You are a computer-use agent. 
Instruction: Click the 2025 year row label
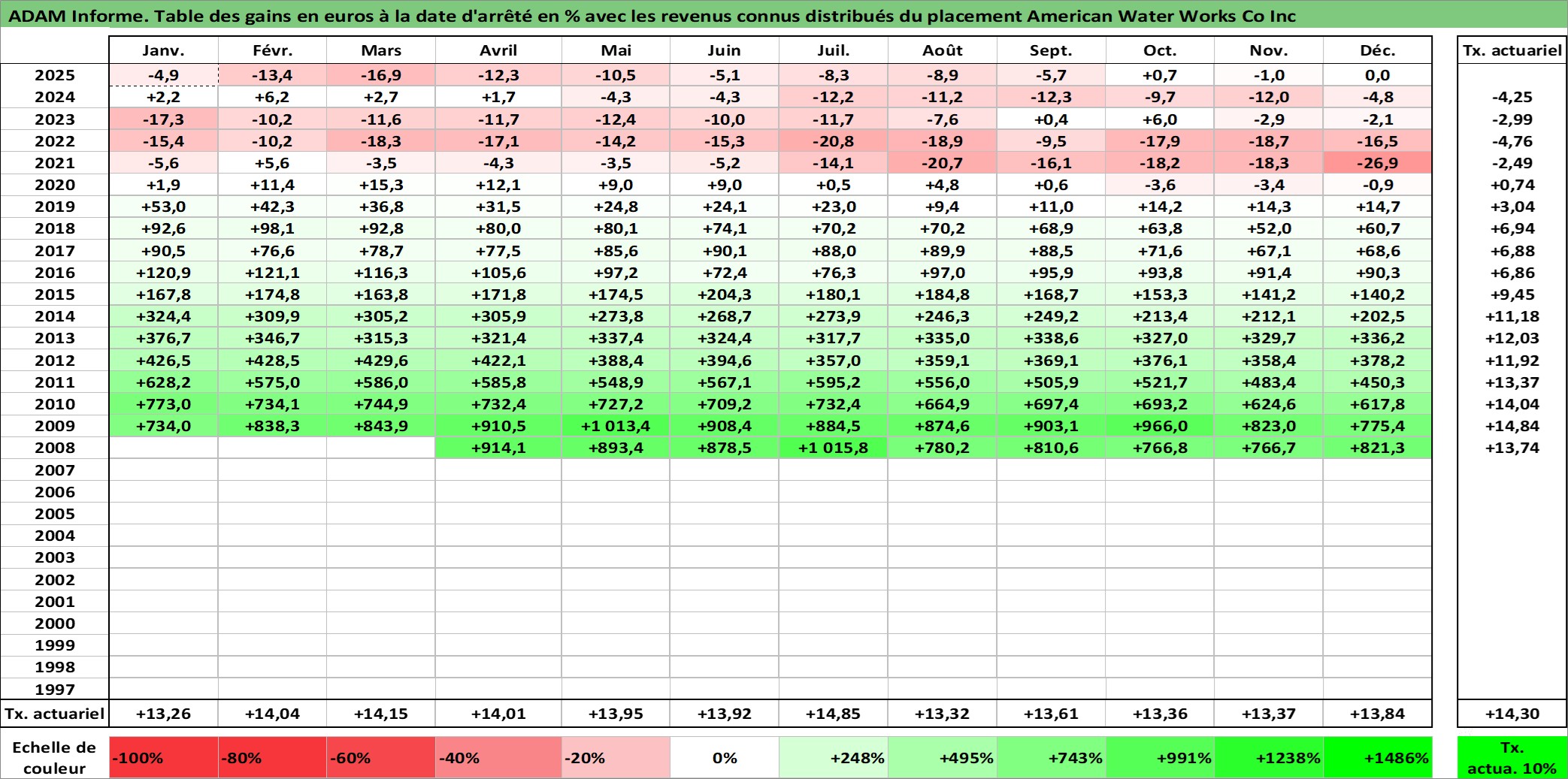(55, 75)
